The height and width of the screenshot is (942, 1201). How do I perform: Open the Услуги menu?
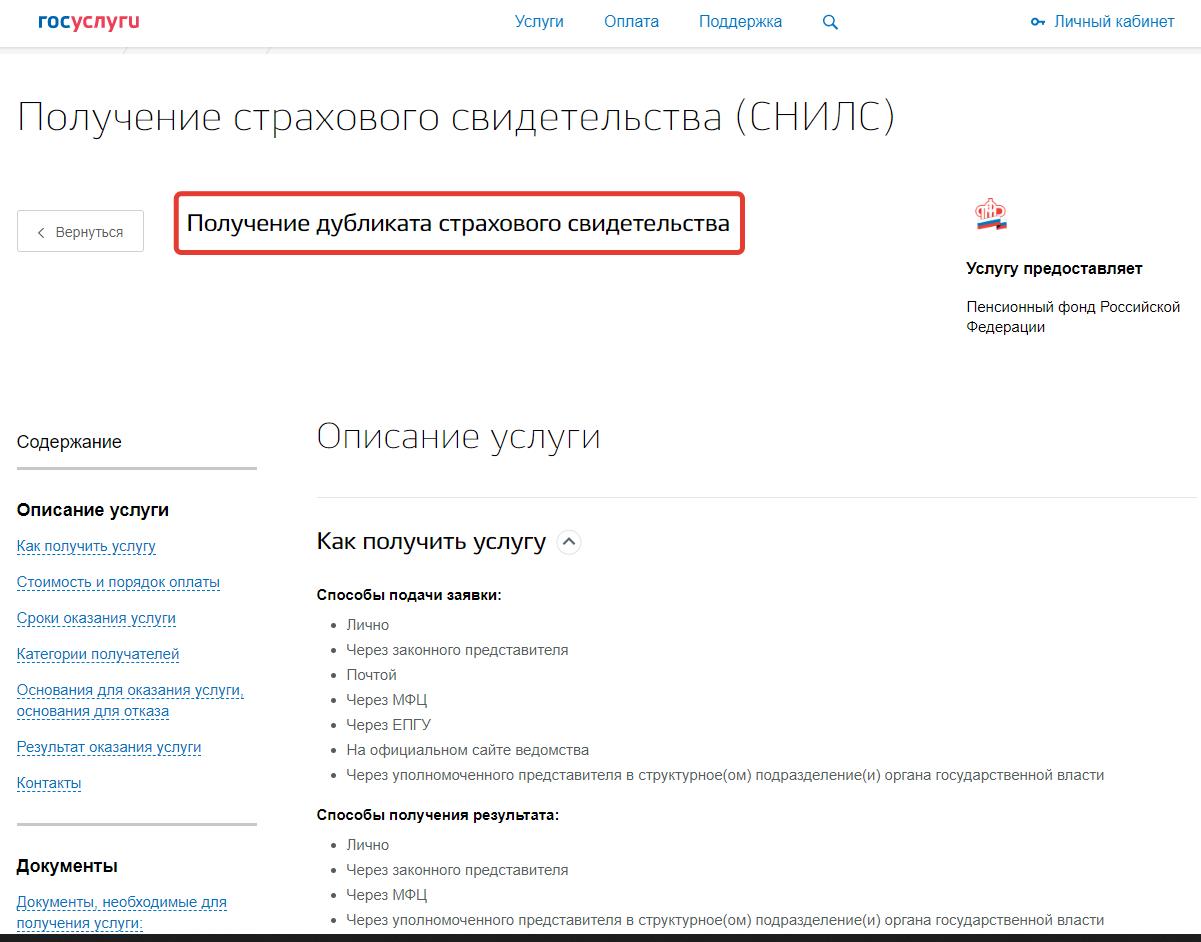(x=539, y=21)
